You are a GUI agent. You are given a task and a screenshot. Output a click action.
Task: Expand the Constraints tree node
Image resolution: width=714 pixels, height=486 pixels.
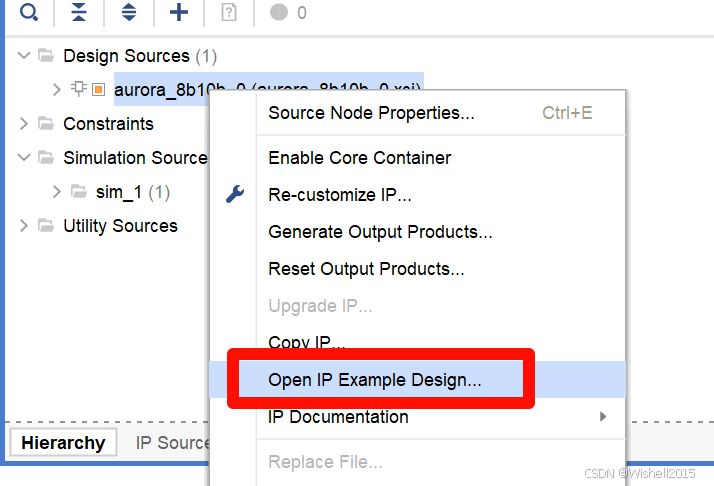click(24, 123)
